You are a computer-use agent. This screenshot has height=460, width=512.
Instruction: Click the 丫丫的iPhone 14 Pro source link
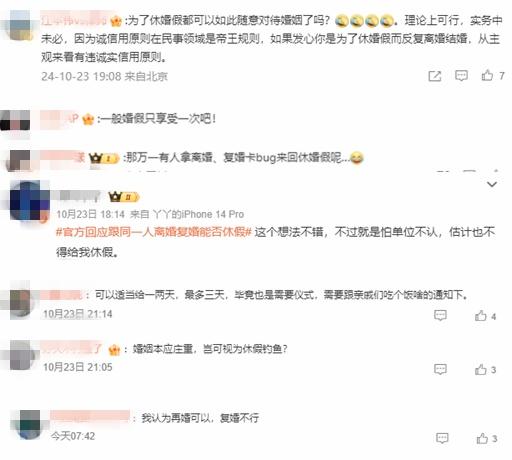[x=198, y=214]
